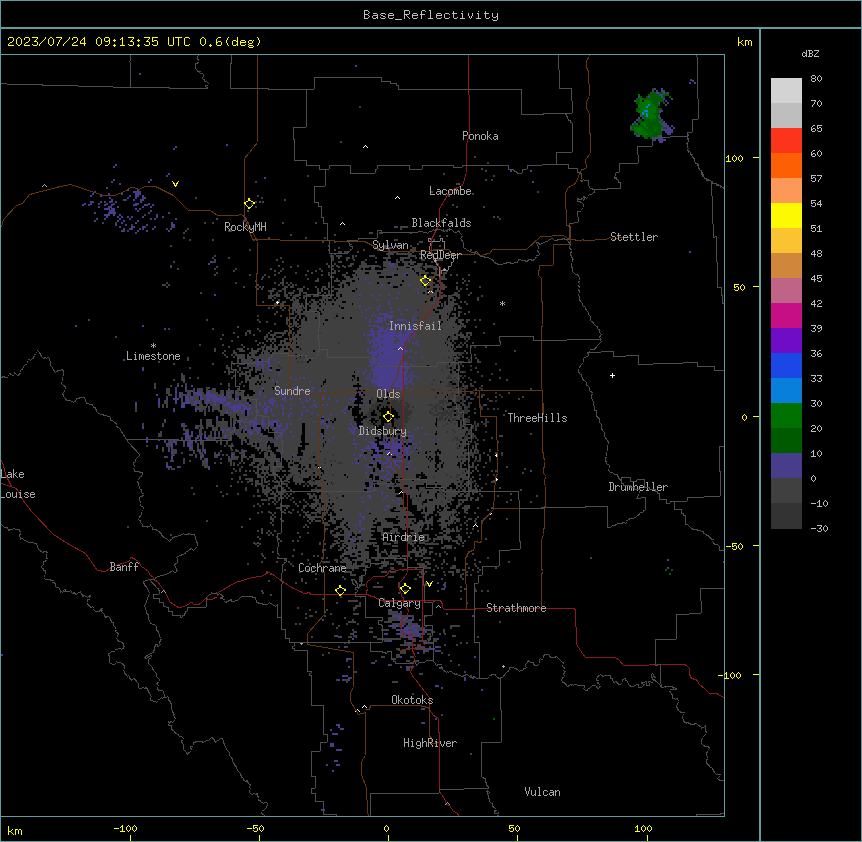Click the Sylvan map label
The image size is (862, 842).
pos(390,245)
